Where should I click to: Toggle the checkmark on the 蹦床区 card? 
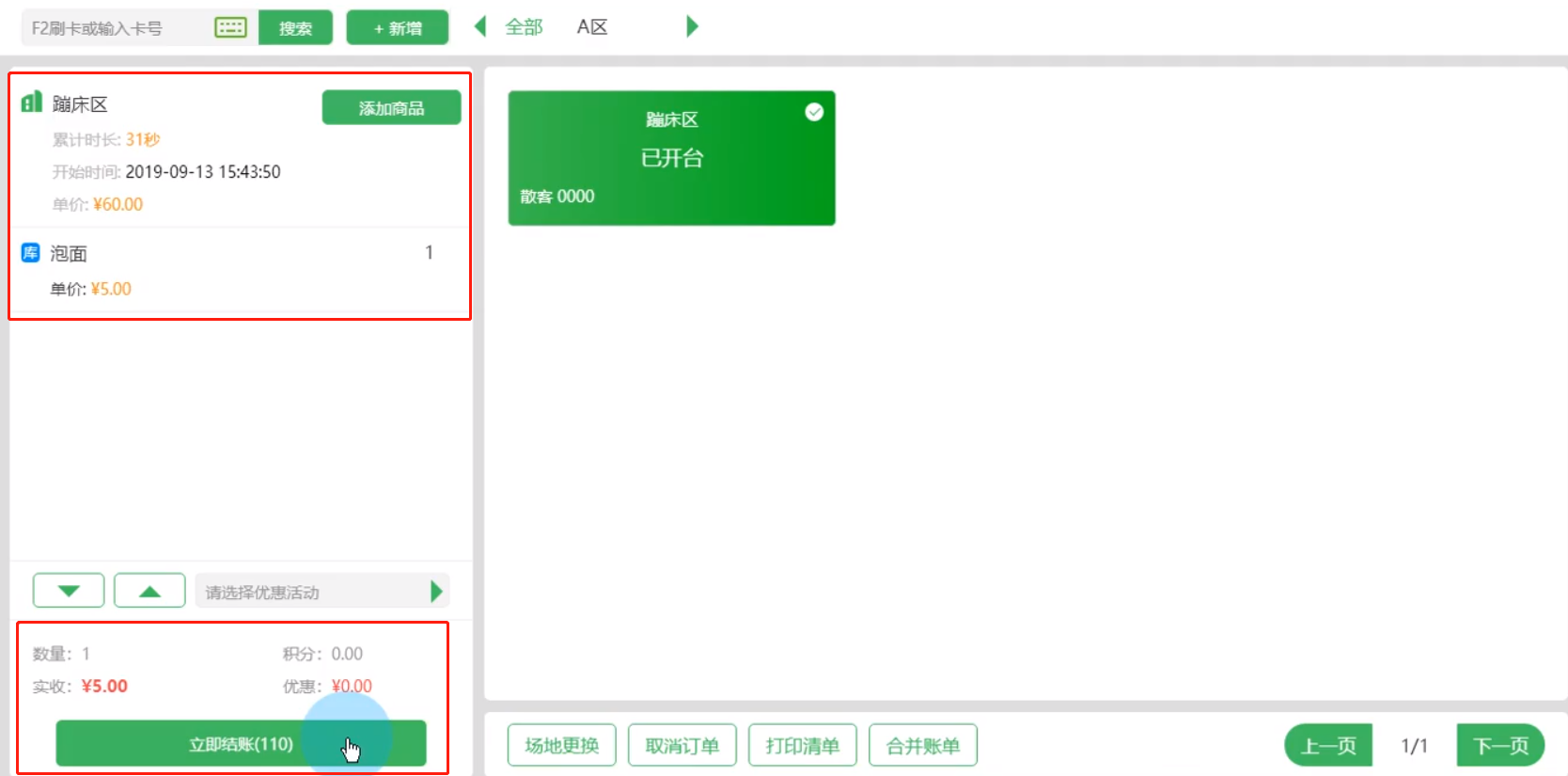[814, 112]
